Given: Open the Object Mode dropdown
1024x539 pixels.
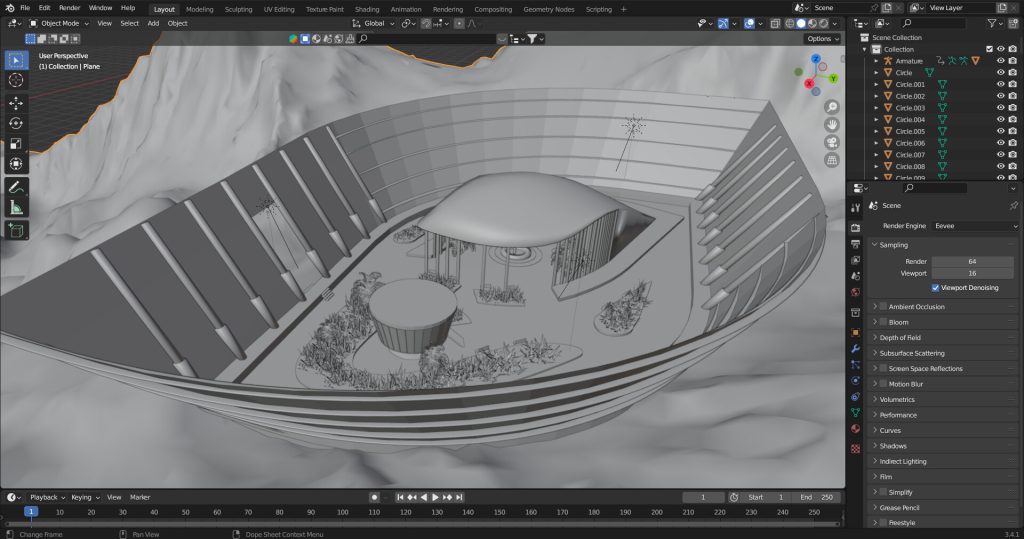Looking at the screenshot, I should 58,23.
